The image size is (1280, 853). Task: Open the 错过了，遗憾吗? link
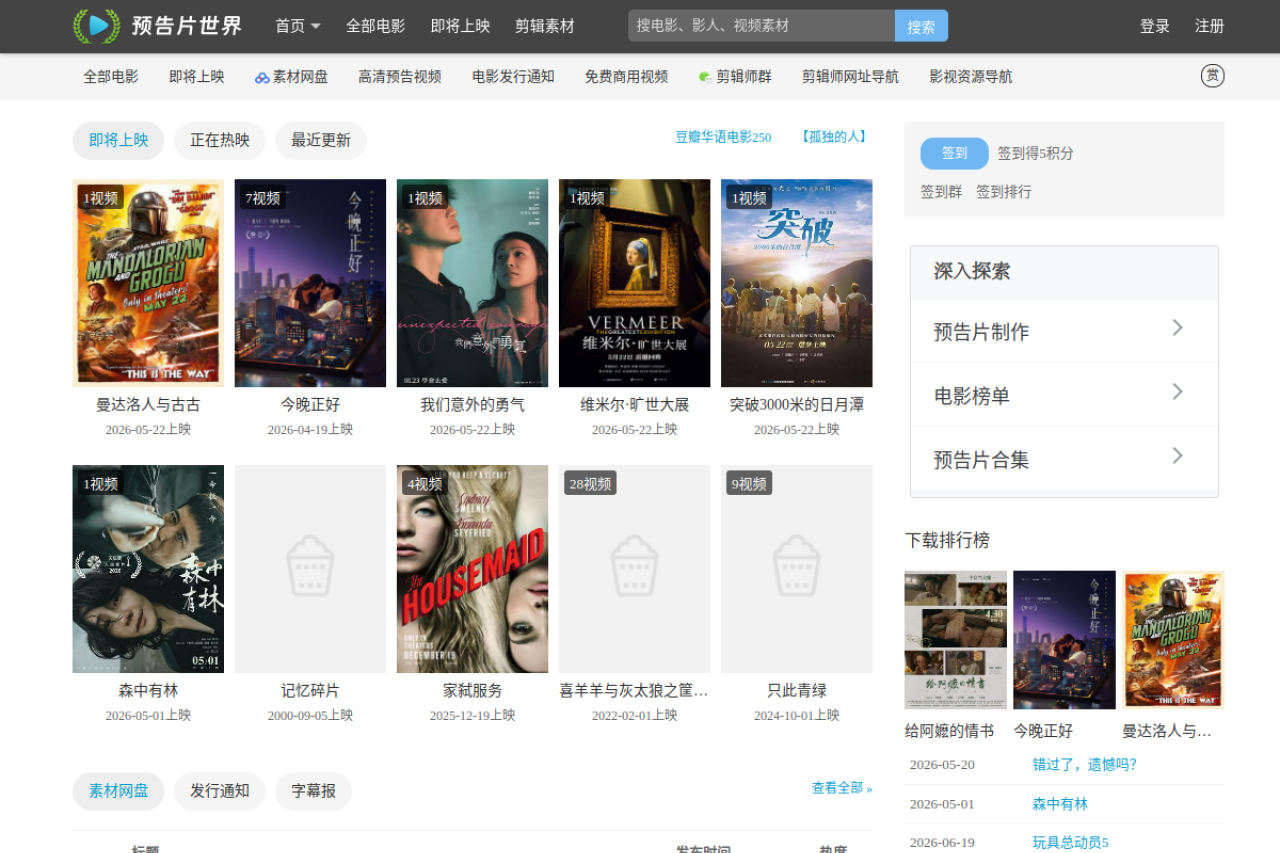[x=1085, y=765]
